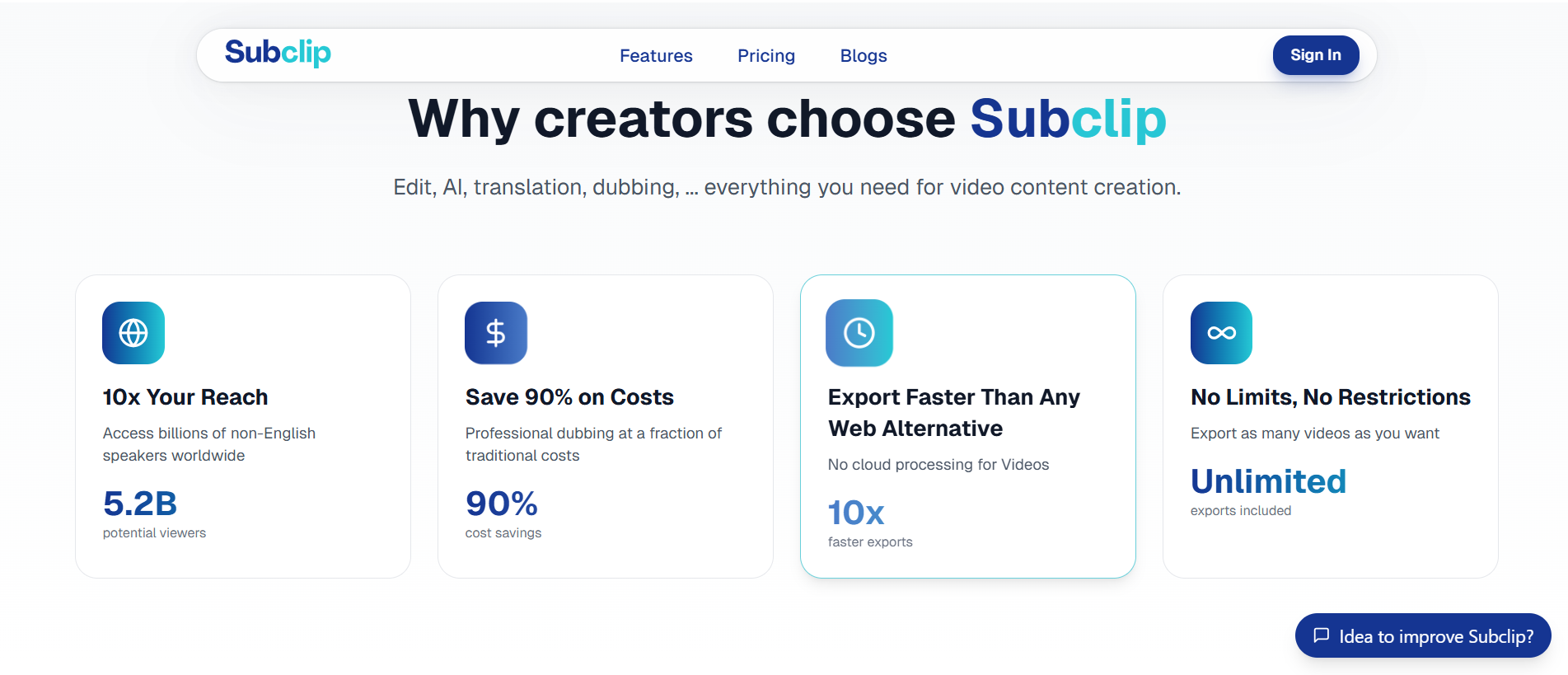Click the globe icon on the 10x Your Reach card

133,333
